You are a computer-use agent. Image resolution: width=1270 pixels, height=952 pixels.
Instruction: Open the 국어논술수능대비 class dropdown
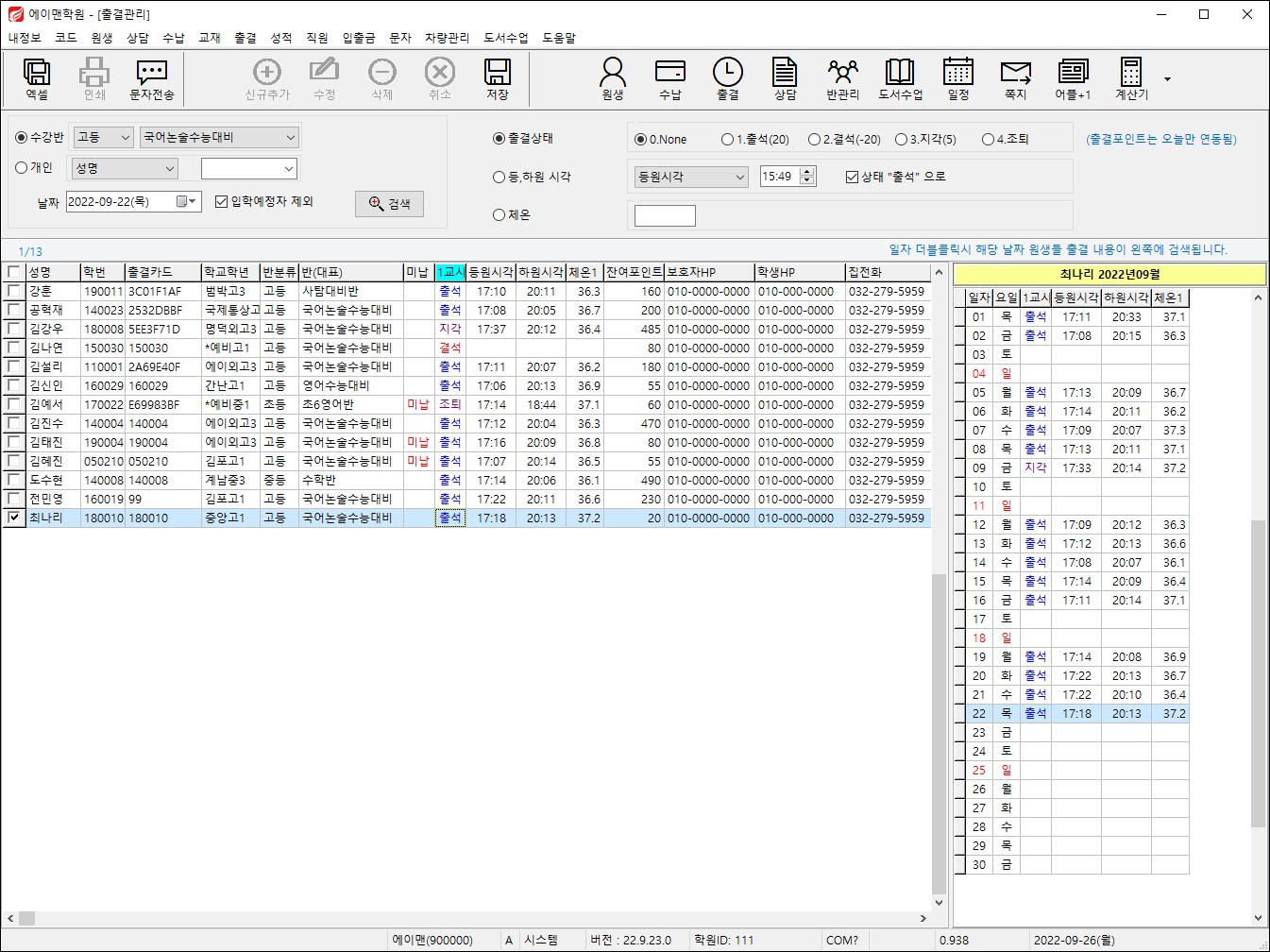click(x=219, y=138)
